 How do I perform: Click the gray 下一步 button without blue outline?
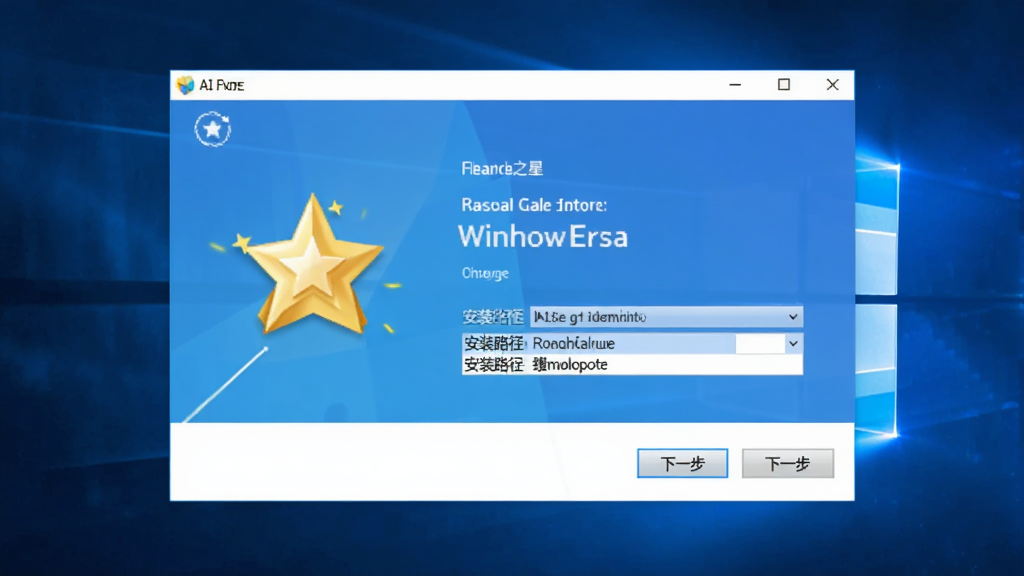[788, 463]
